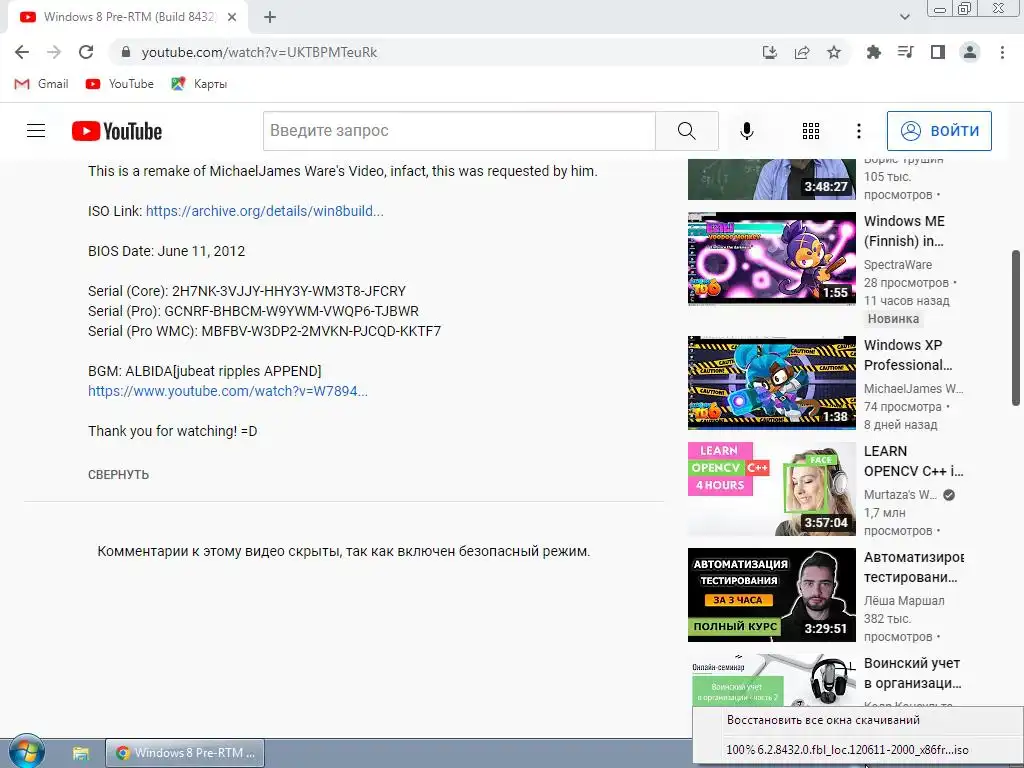Click the YouTube search magnifier button

[686, 131]
